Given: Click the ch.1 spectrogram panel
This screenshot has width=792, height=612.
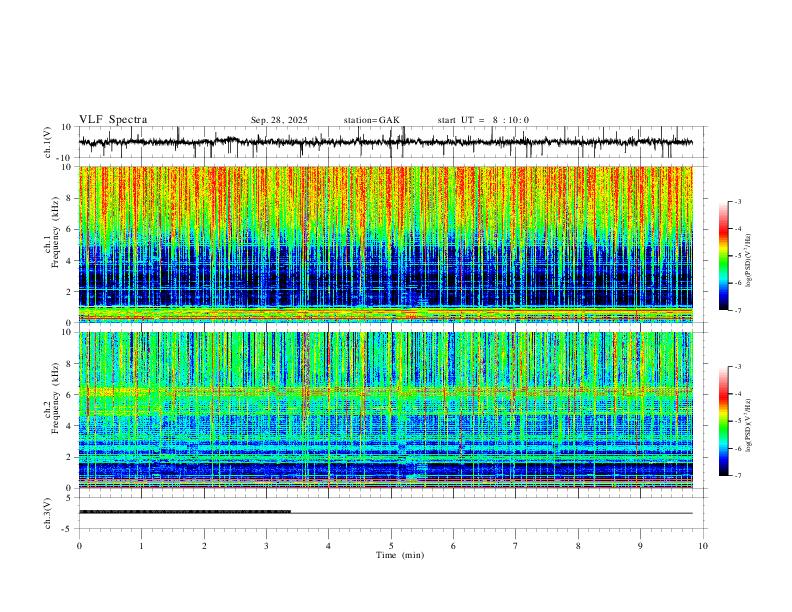Looking at the screenshot, I should coord(386,244).
